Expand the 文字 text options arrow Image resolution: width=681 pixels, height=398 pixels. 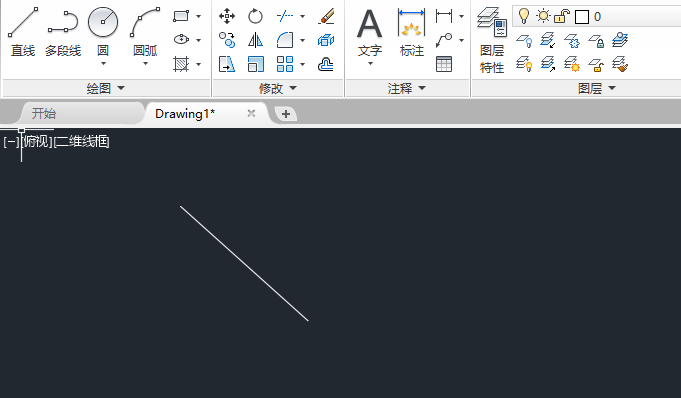pyautogui.click(x=370, y=64)
